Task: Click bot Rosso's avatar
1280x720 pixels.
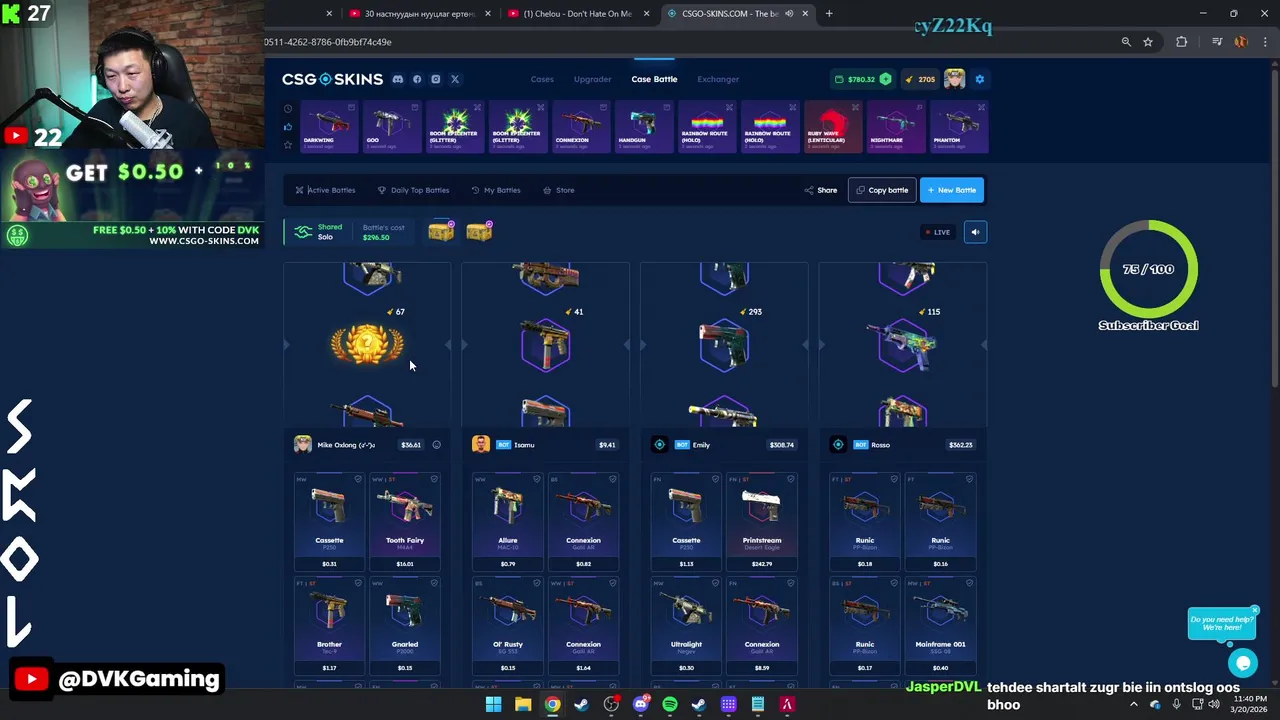Action: (x=838, y=445)
